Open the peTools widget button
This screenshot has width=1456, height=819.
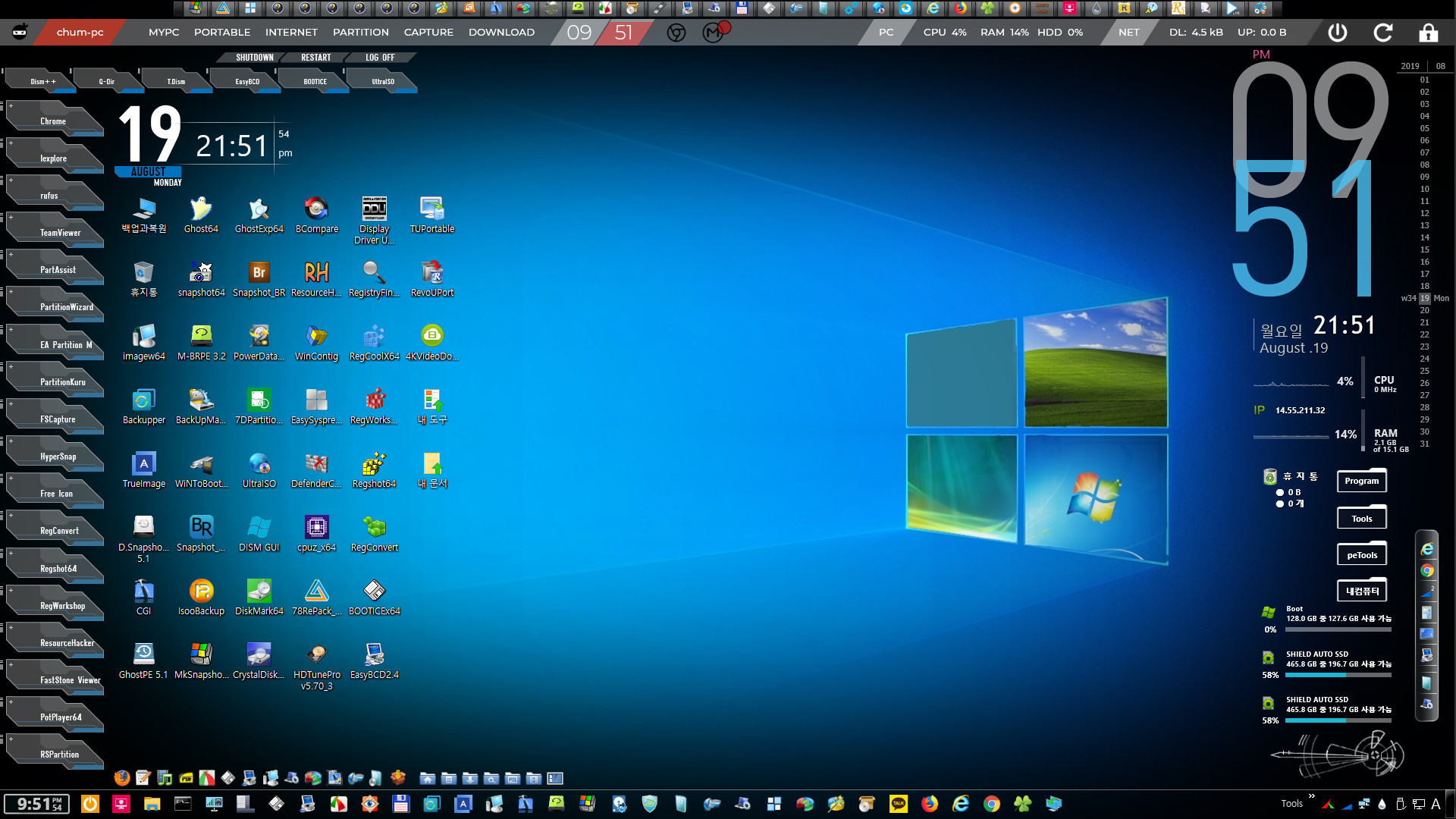tap(1361, 555)
